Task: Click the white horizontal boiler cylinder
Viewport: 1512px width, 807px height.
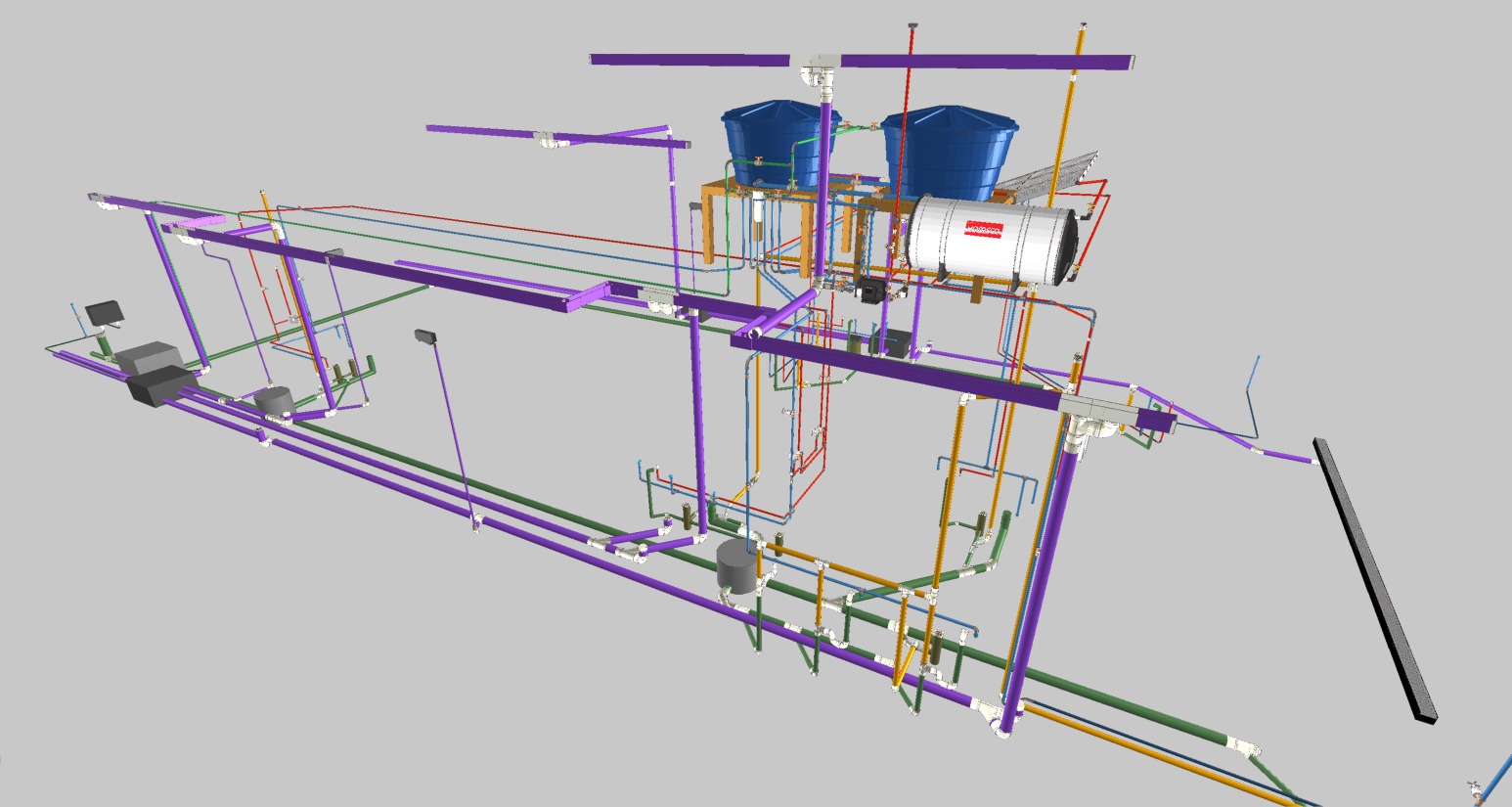Action: [x=991, y=240]
